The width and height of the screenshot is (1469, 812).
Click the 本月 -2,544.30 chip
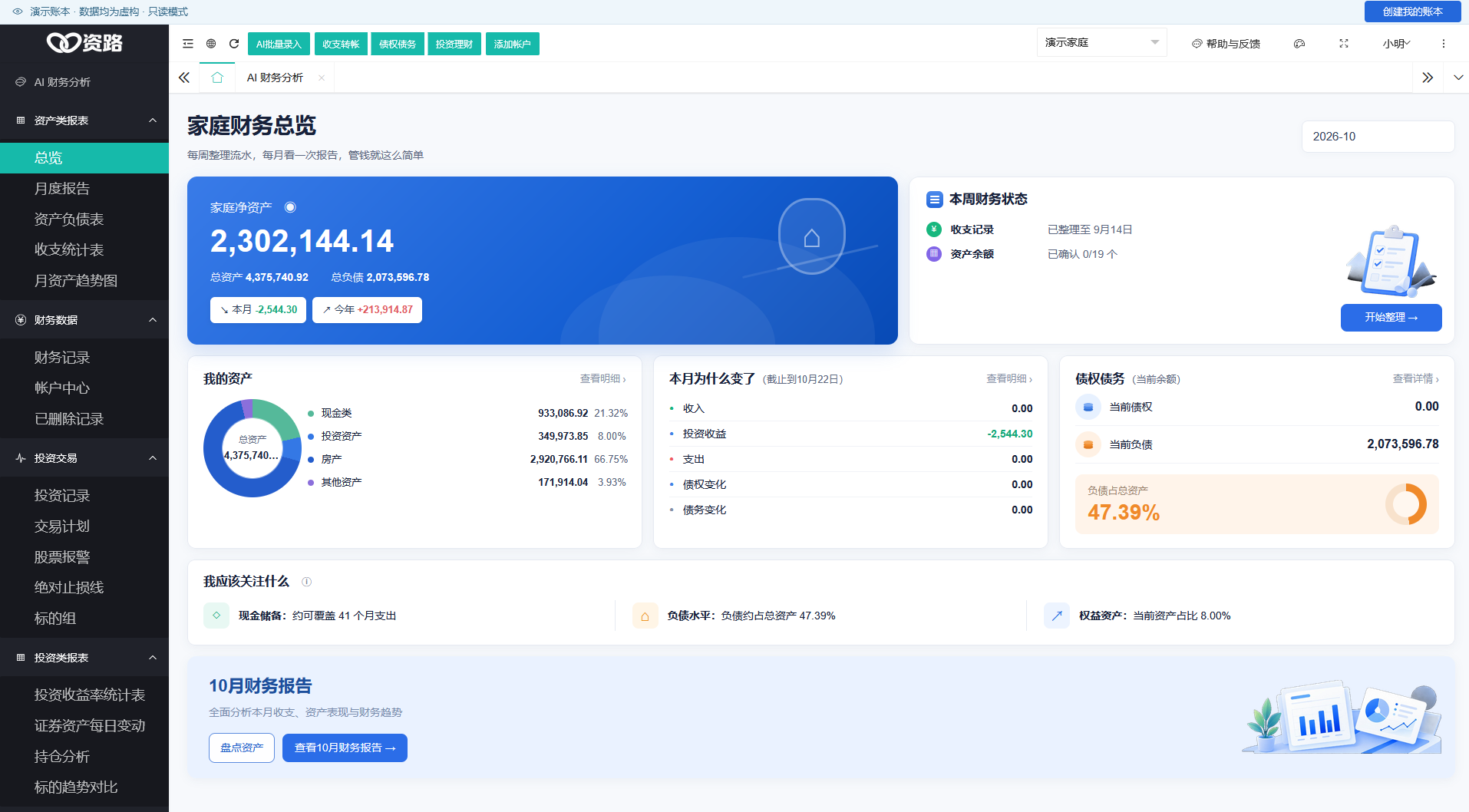pyautogui.click(x=258, y=310)
